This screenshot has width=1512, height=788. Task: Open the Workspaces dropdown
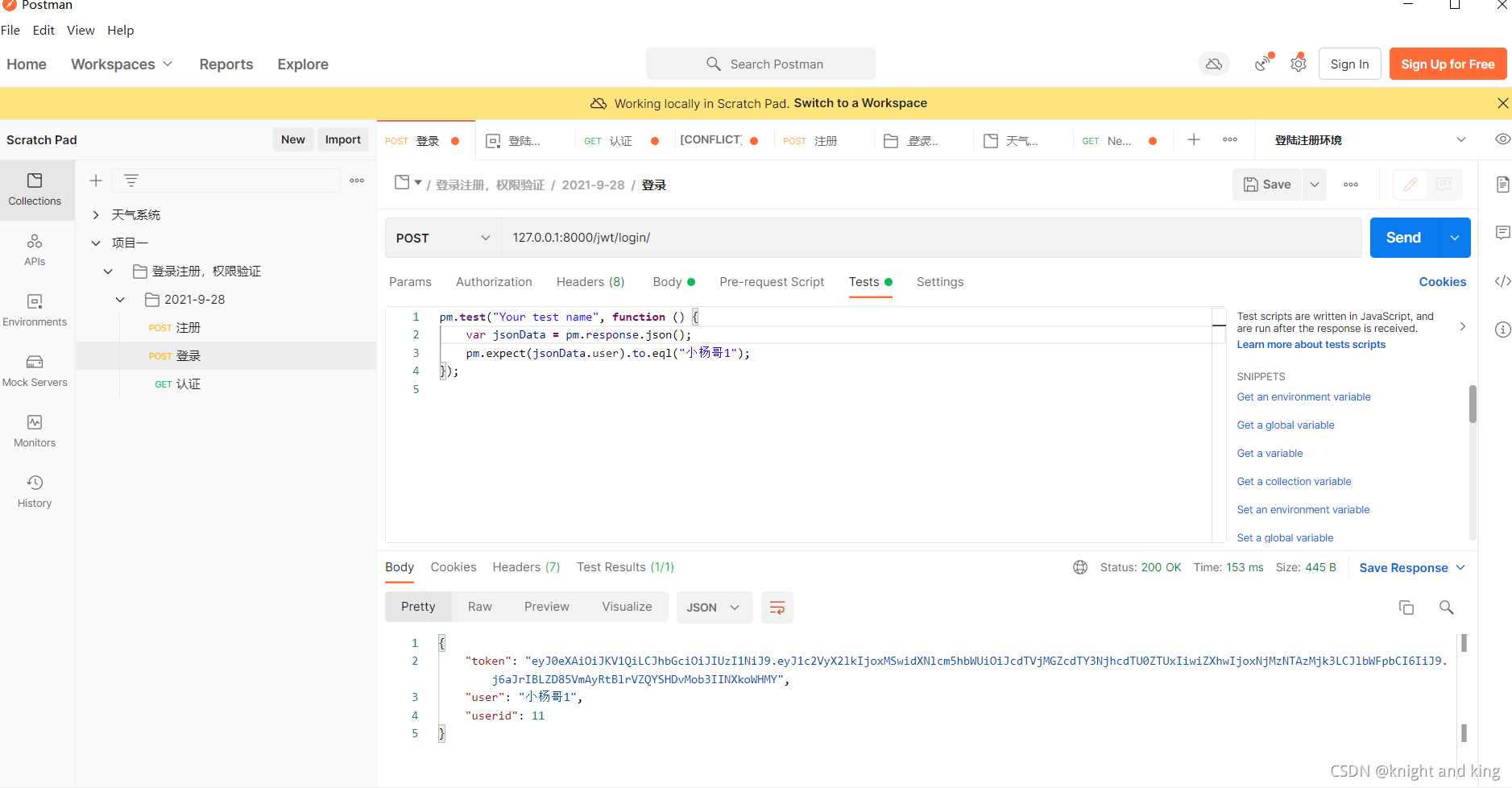click(122, 64)
